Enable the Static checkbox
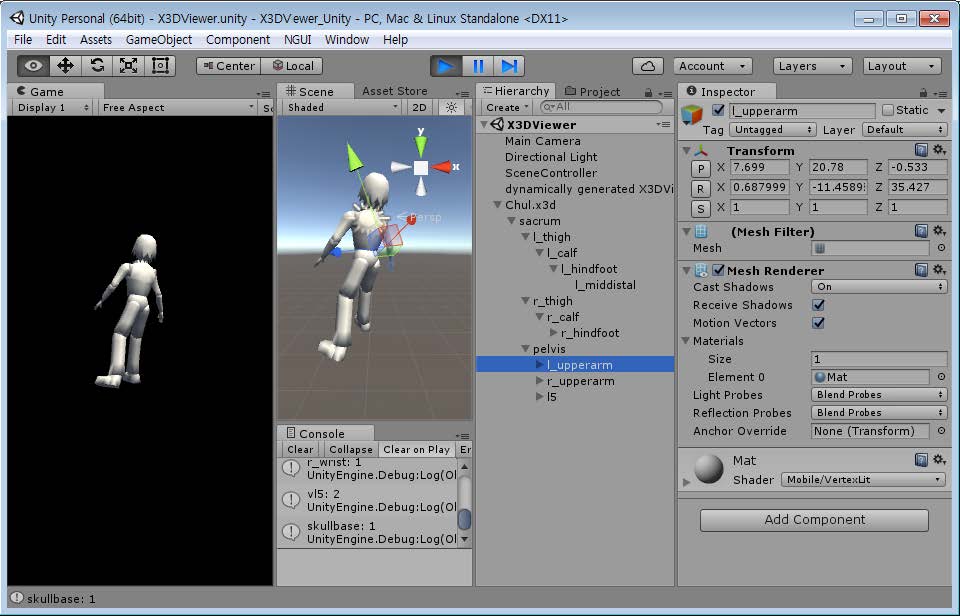This screenshot has width=960, height=616. [x=888, y=110]
